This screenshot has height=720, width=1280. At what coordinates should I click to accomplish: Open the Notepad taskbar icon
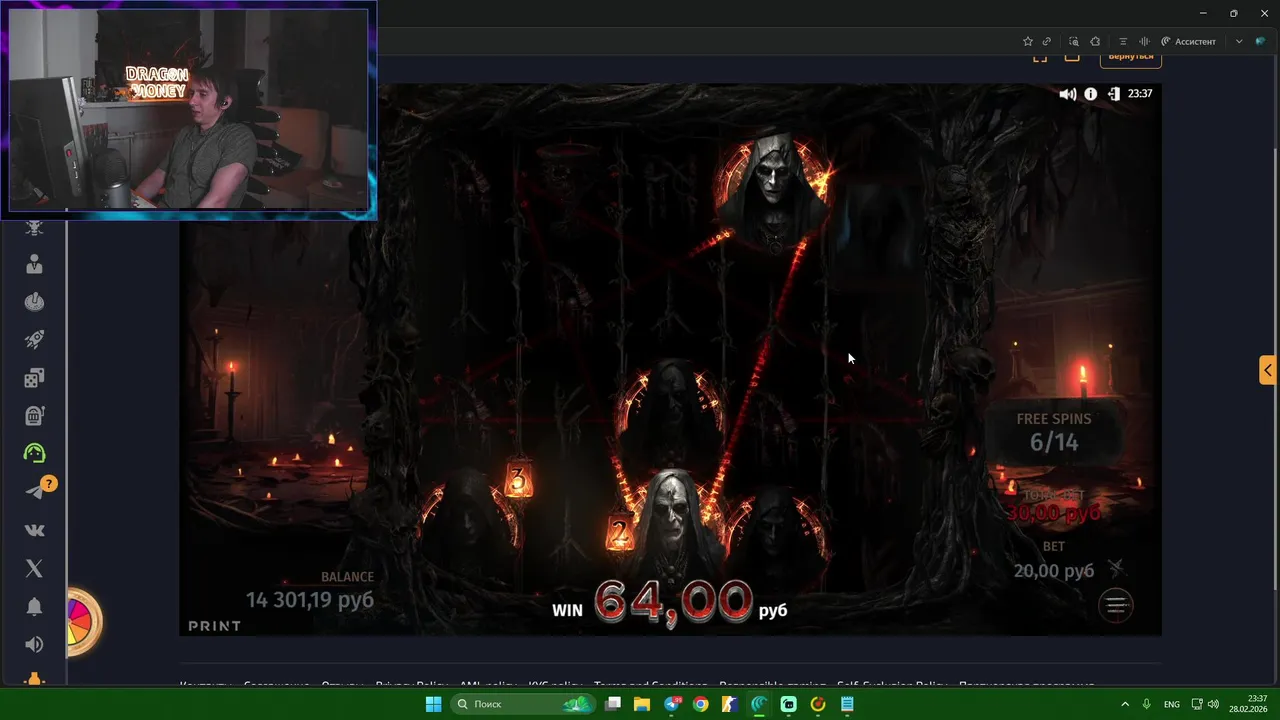point(847,704)
